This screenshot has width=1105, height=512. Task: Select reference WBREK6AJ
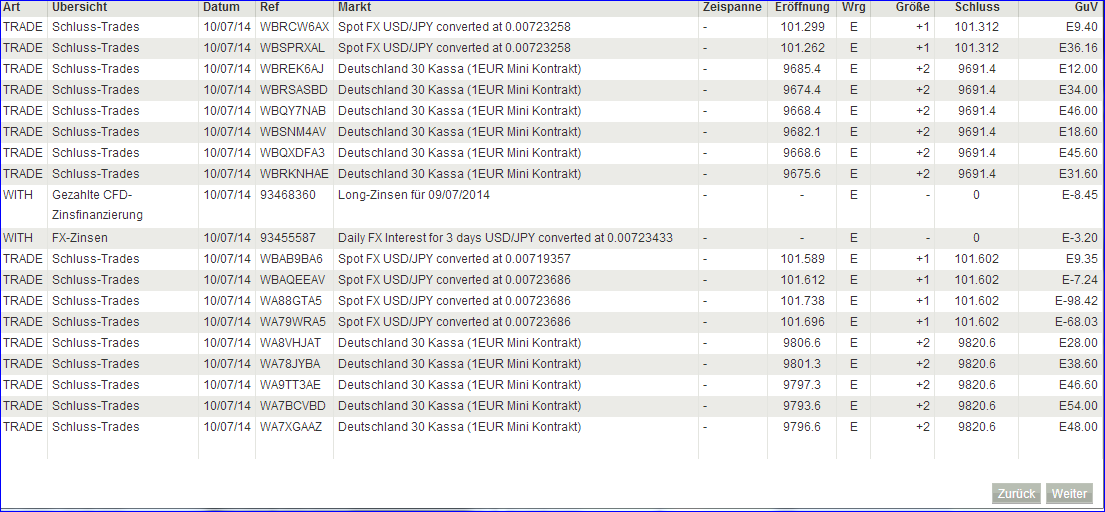click(292, 69)
